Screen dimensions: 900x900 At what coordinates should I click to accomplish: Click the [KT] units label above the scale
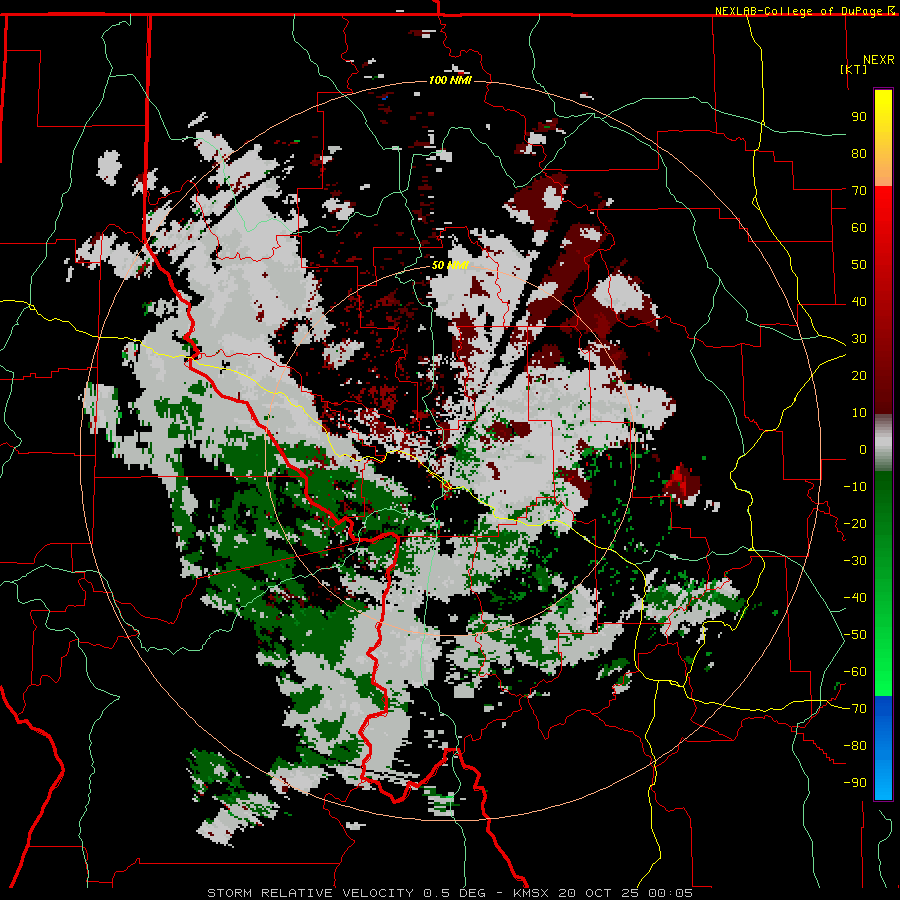coord(854,69)
